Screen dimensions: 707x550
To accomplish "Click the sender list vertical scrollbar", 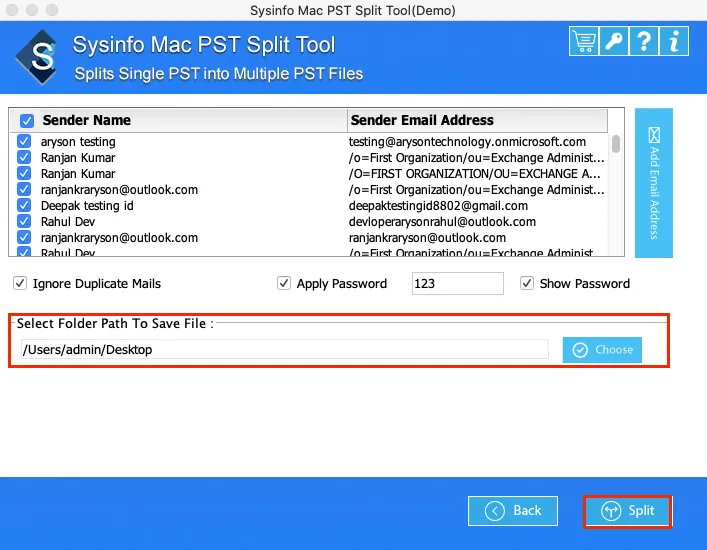I will (616, 145).
